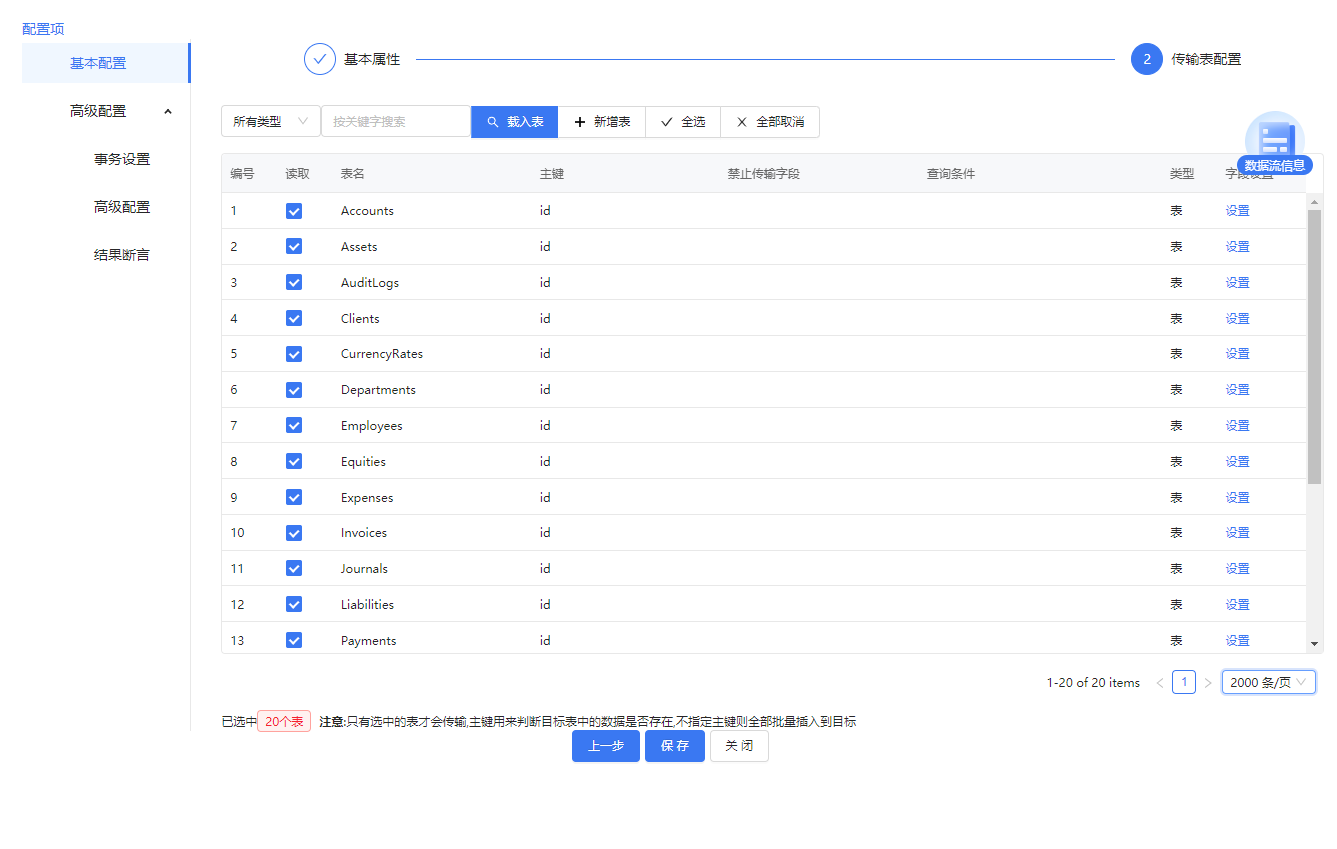Click the step 1 checkmark circle for 基本属性
Image resolution: width=1337 pixels, height=849 pixels.
[x=320, y=59]
